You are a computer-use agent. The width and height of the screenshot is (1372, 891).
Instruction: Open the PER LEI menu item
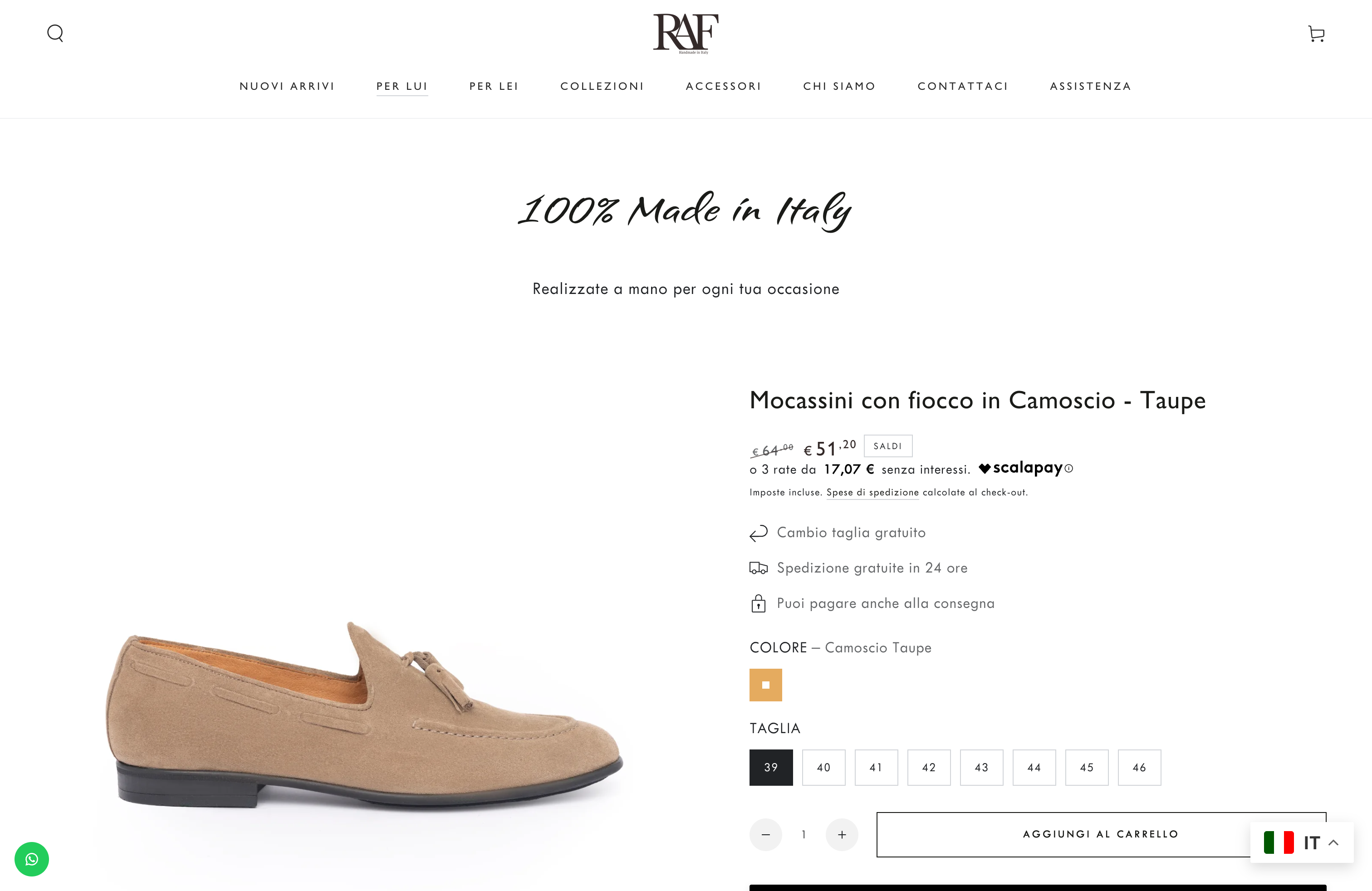pyautogui.click(x=494, y=86)
